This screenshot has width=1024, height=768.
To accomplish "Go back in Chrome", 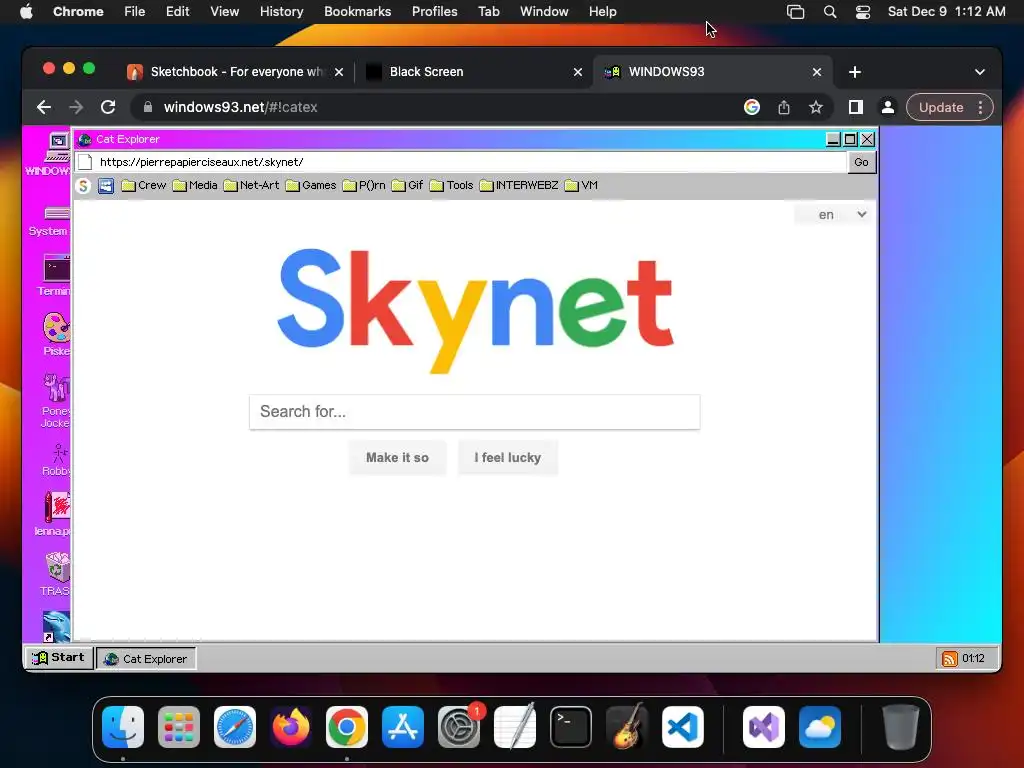I will 44,107.
